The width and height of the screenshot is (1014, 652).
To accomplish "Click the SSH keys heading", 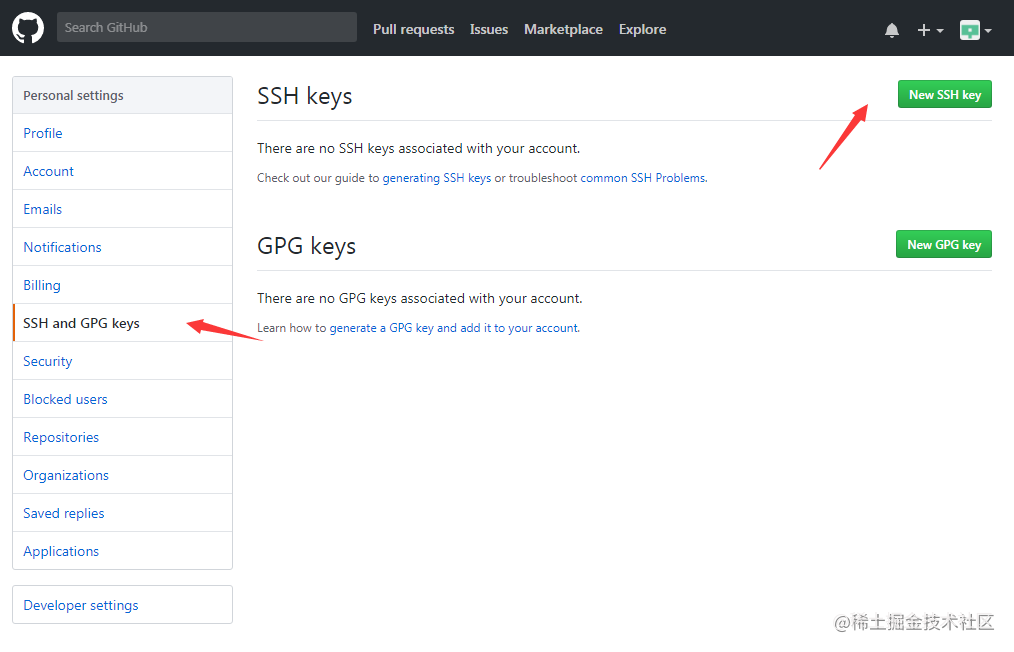I will [x=305, y=96].
